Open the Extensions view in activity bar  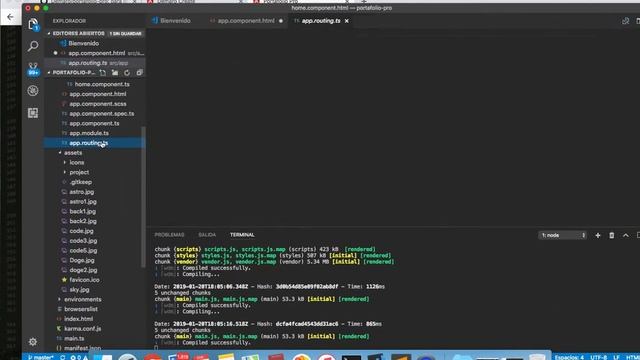coord(33,113)
